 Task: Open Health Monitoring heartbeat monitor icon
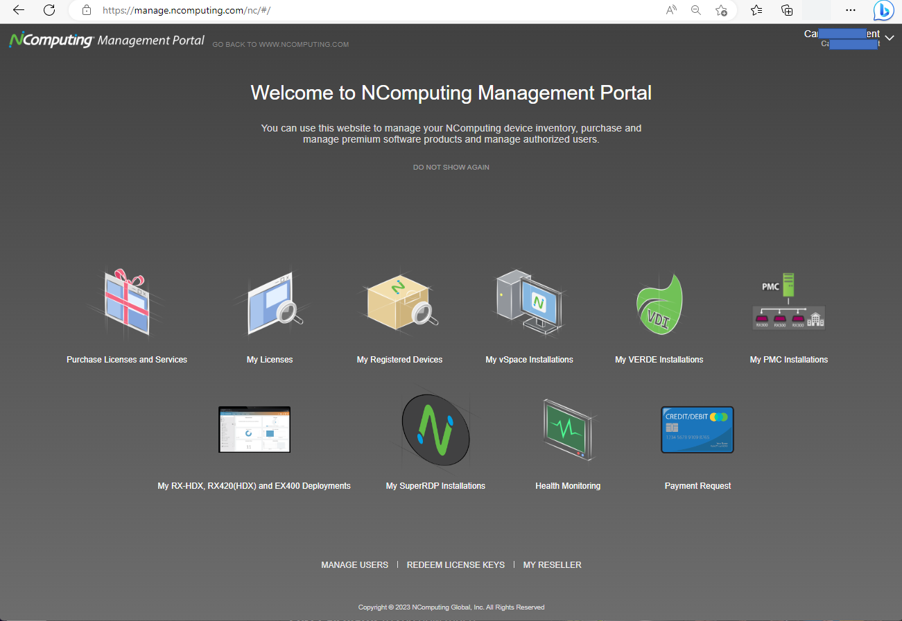[568, 429]
